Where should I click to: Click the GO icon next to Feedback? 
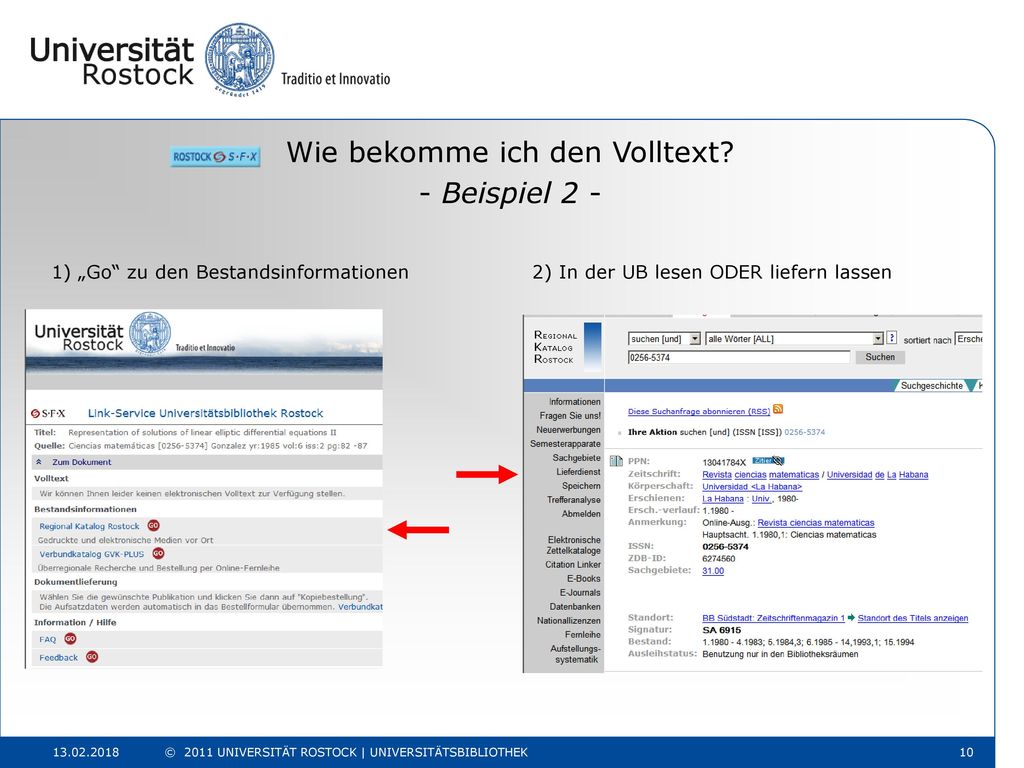click(x=92, y=657)
